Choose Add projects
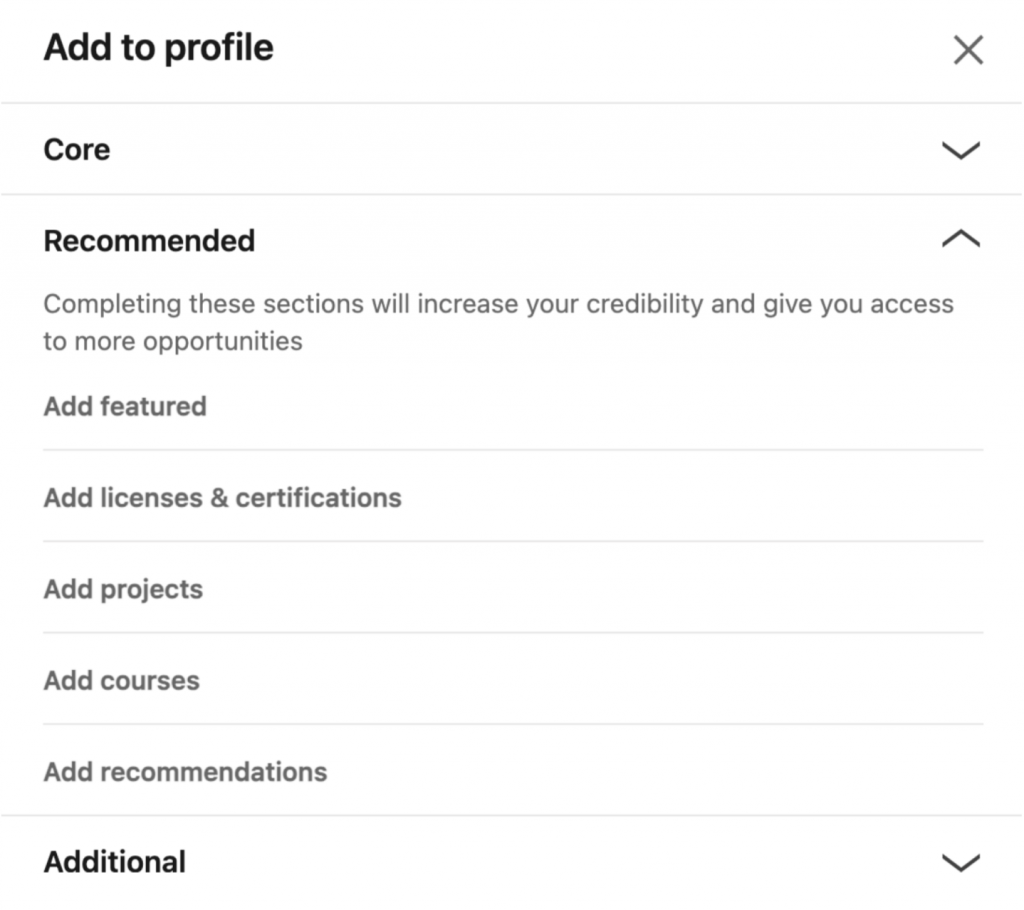 (x=123, y=589)
